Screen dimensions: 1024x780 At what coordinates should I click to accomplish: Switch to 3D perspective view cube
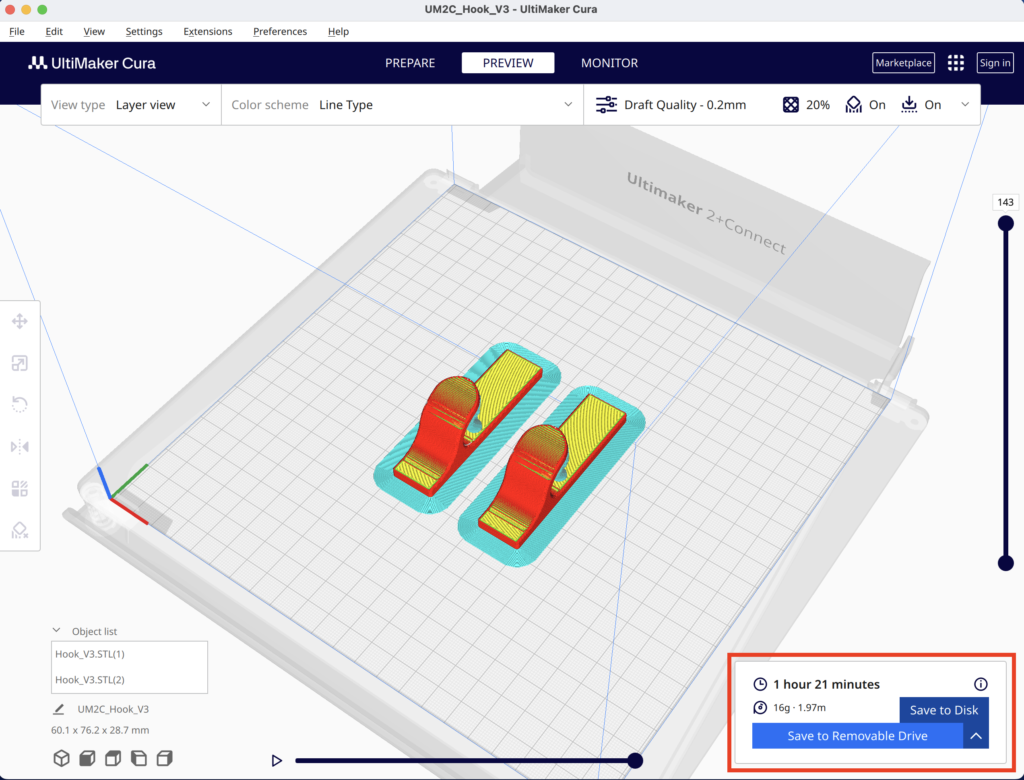click(61, 758)
